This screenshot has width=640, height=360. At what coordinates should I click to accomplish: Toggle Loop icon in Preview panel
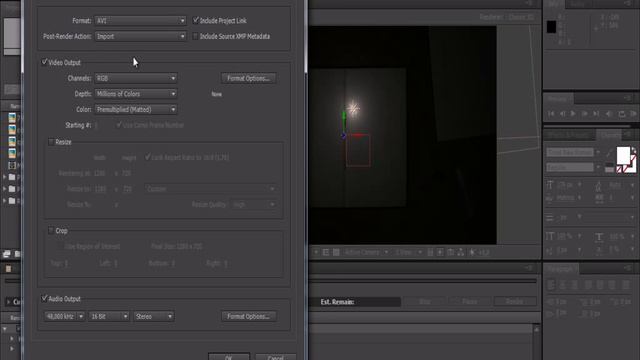621,114
